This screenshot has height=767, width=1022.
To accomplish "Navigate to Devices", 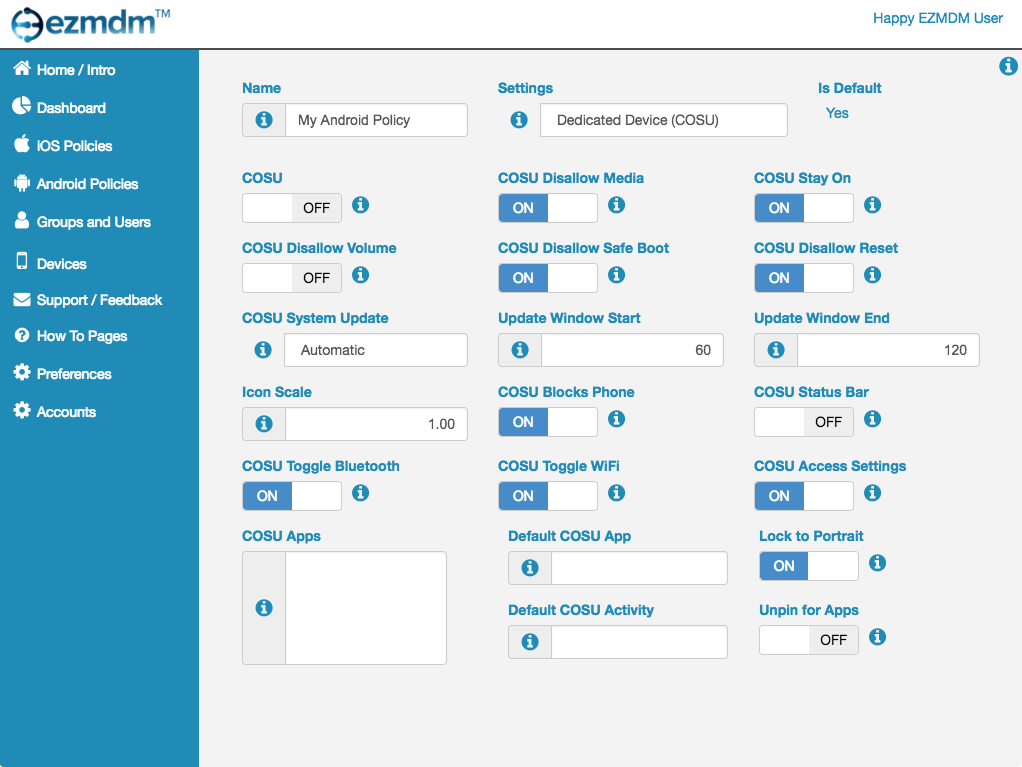I will click(50, 263).
